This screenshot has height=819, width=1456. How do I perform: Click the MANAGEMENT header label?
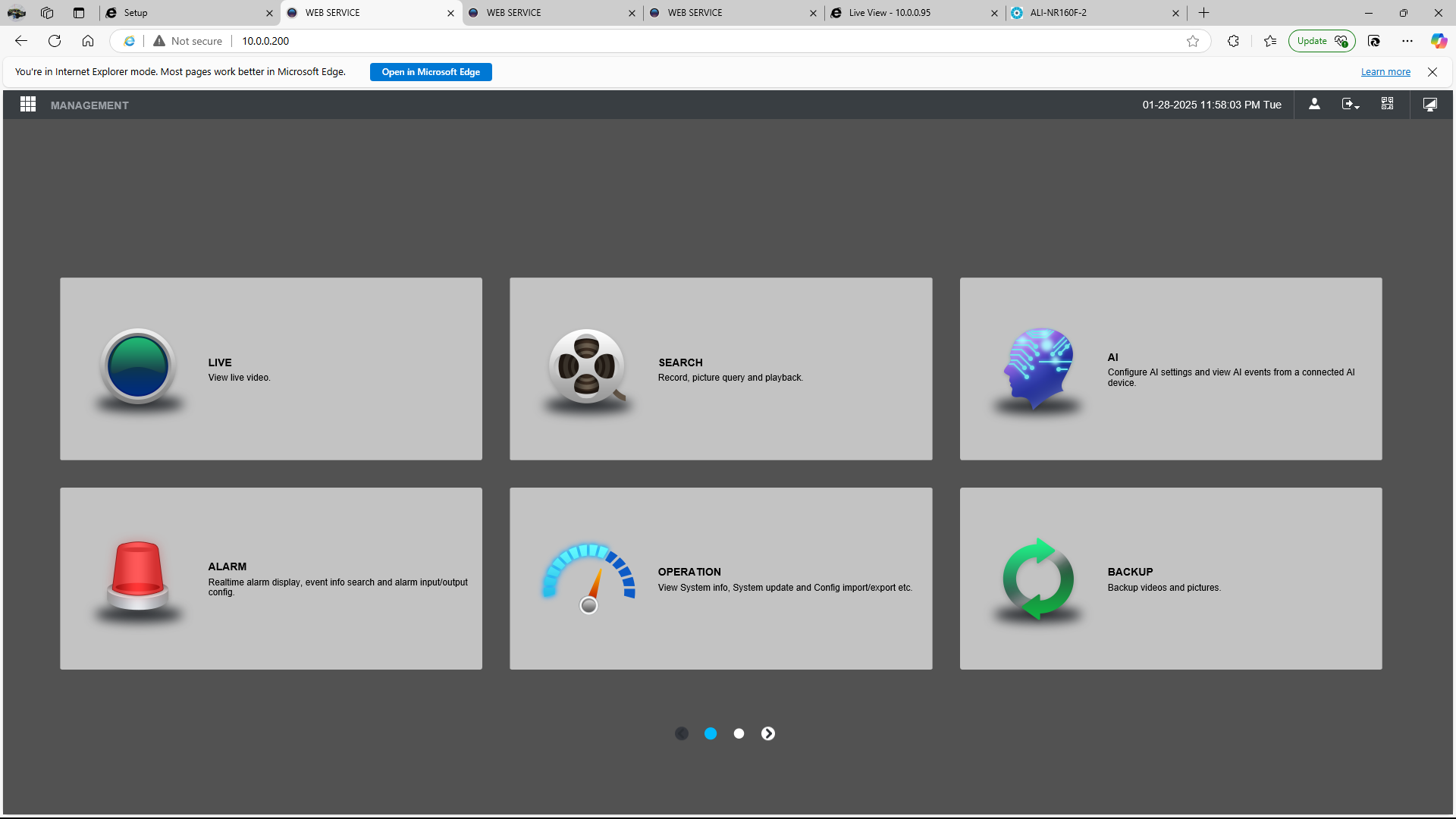click(89, 105)
